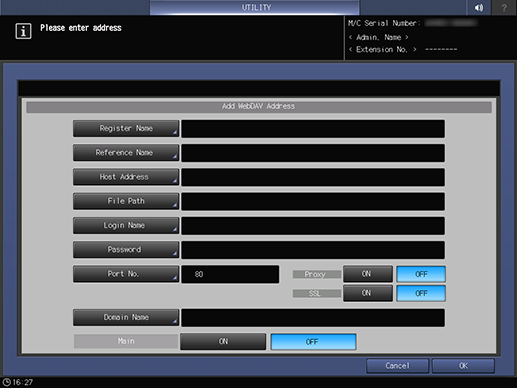Image resolution: width=517 pixels, height=388 pixels.
Task: Select the Domain Name text field
Action: tap(313, 318)
